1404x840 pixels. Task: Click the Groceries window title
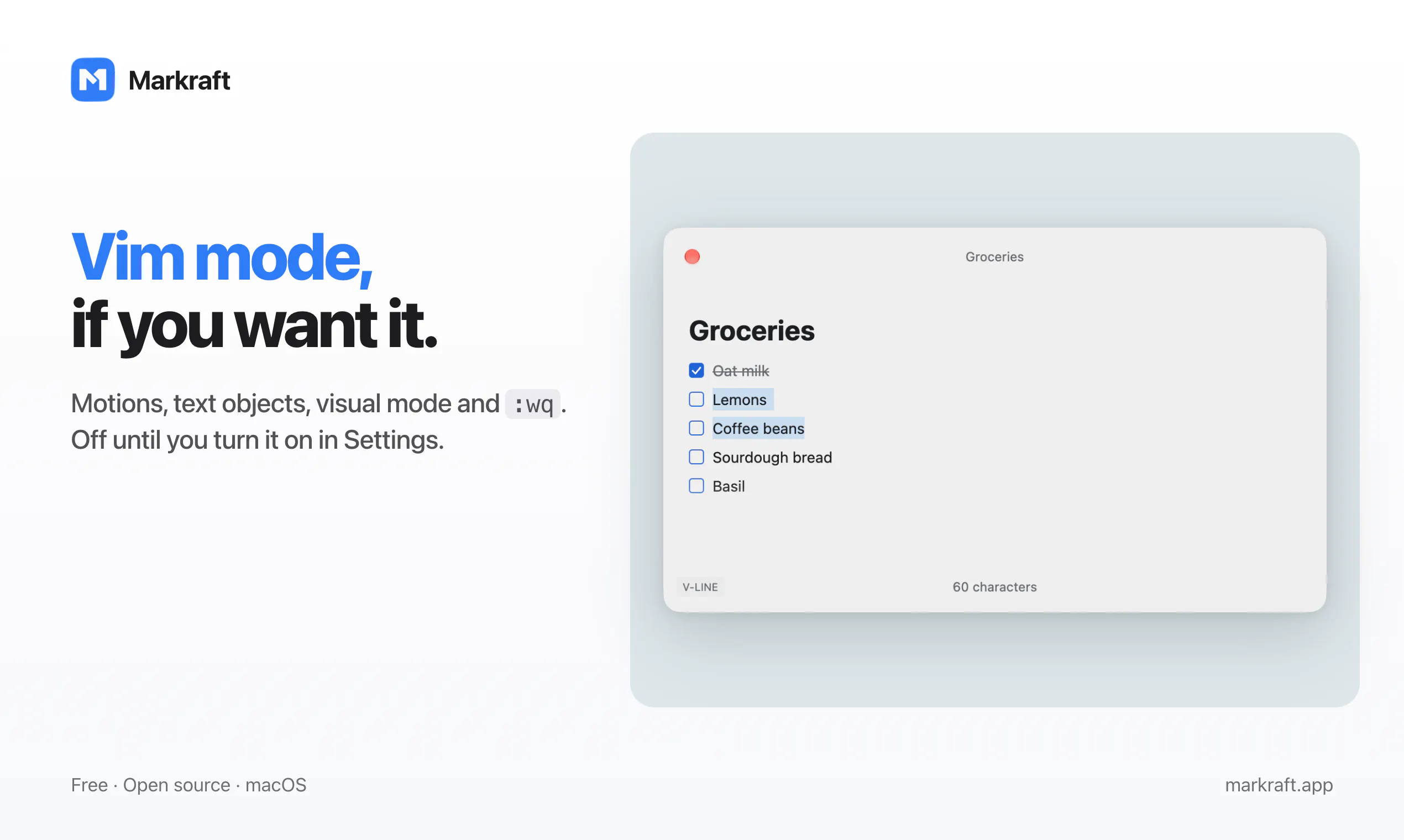[995, 257]
